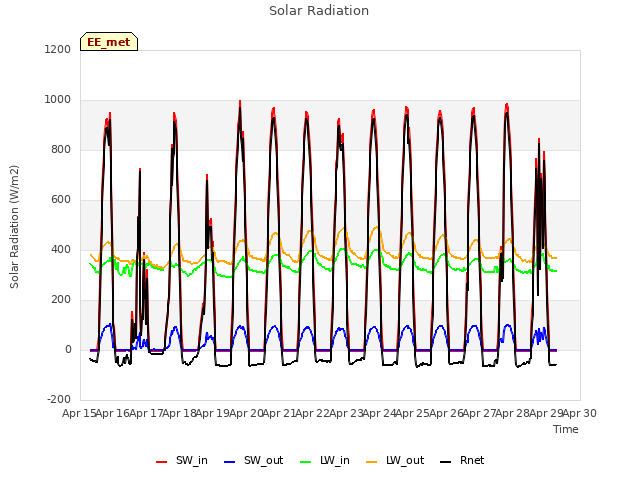Toggle the SW_out legend entry
This screenshot has height=480, width=640.
coord(253,461)
